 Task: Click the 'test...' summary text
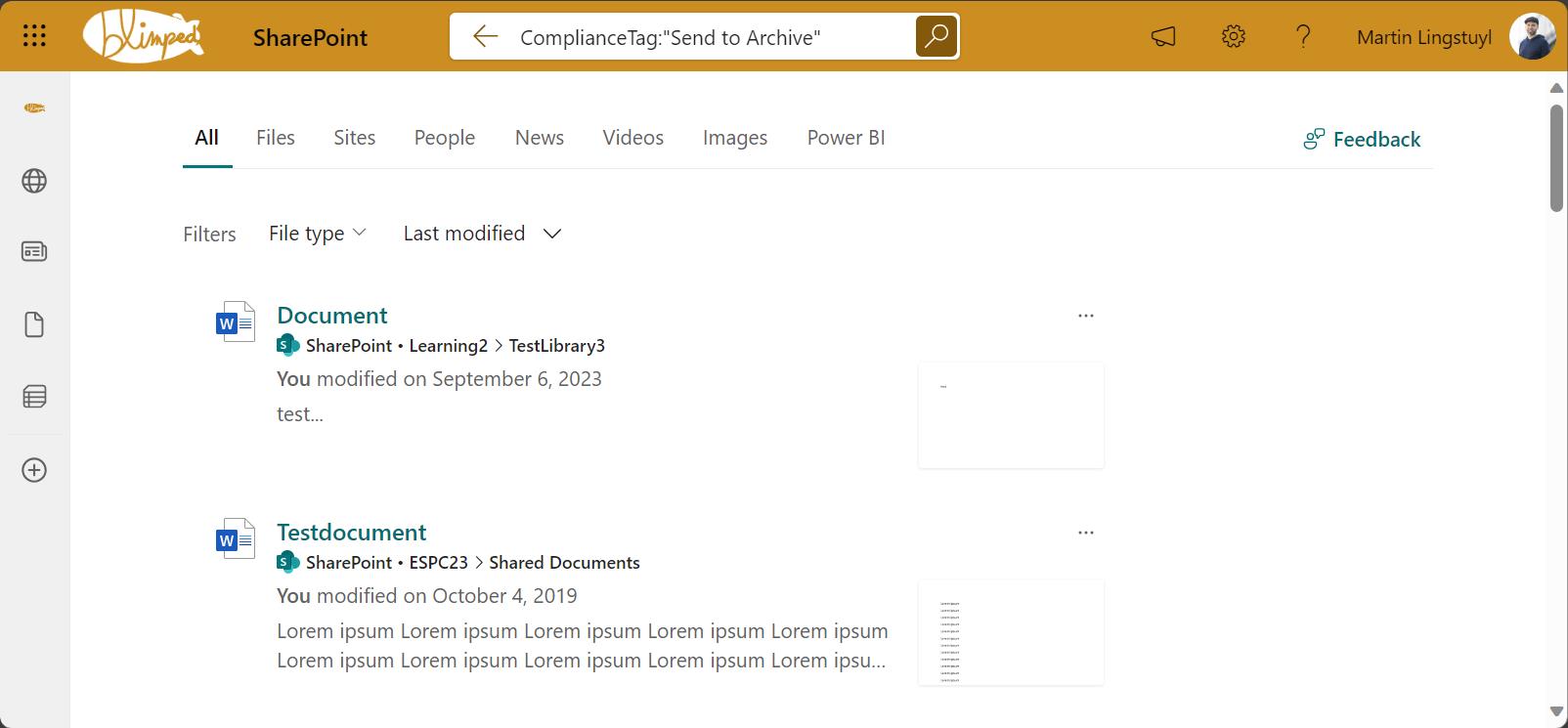click(300, 414)
